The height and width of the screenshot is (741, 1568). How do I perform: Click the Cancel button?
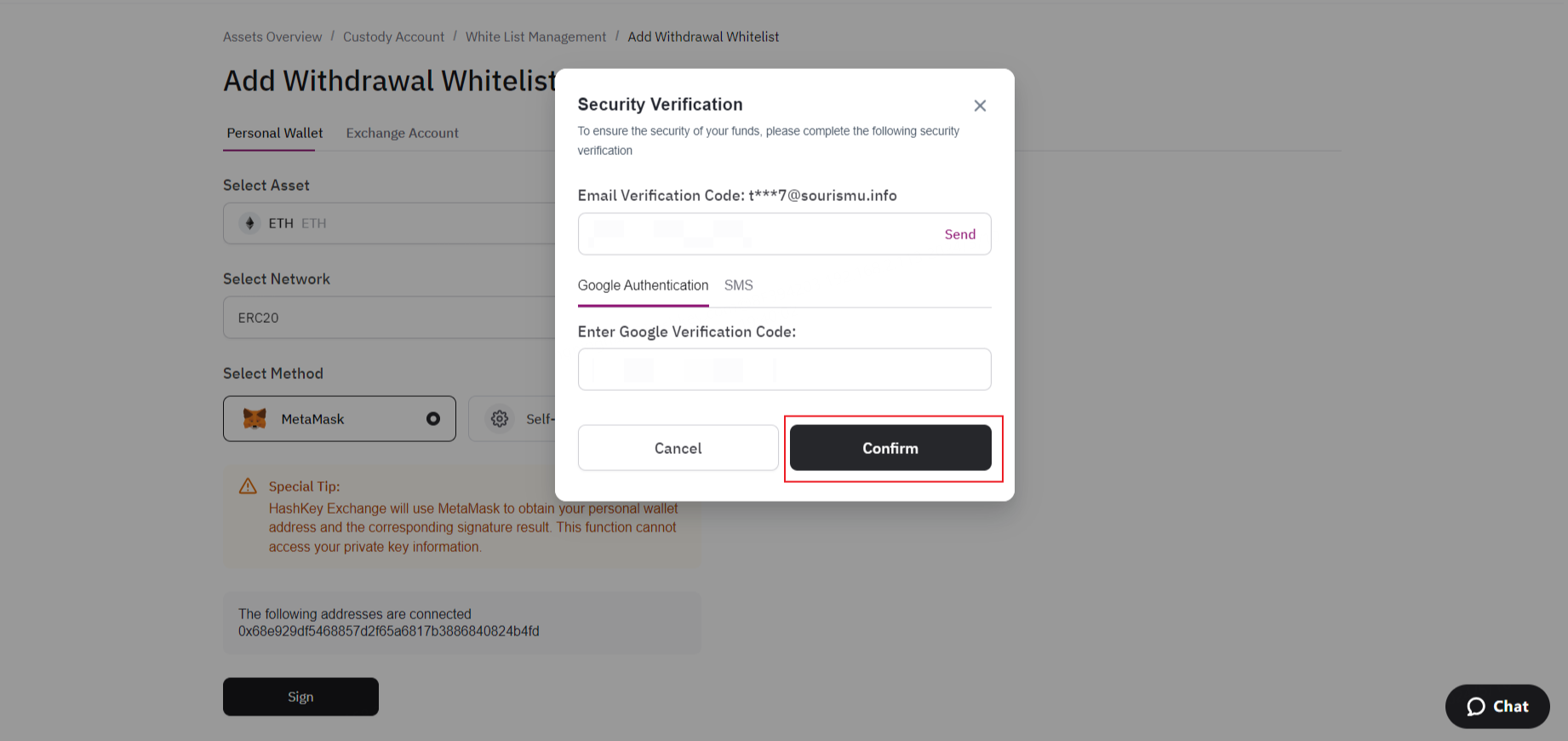tap(678, 448)
